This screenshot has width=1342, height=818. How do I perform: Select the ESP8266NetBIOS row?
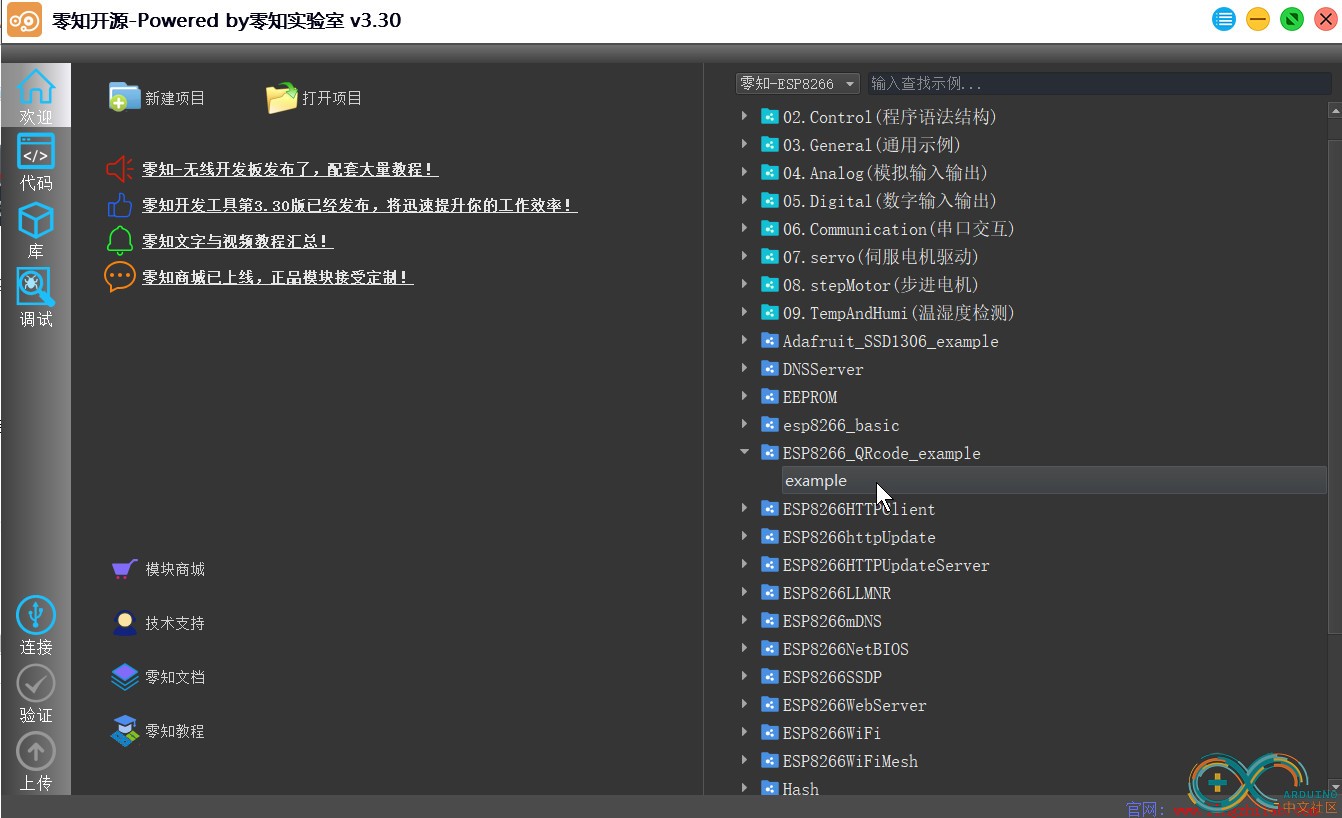(x=845, y=649)
